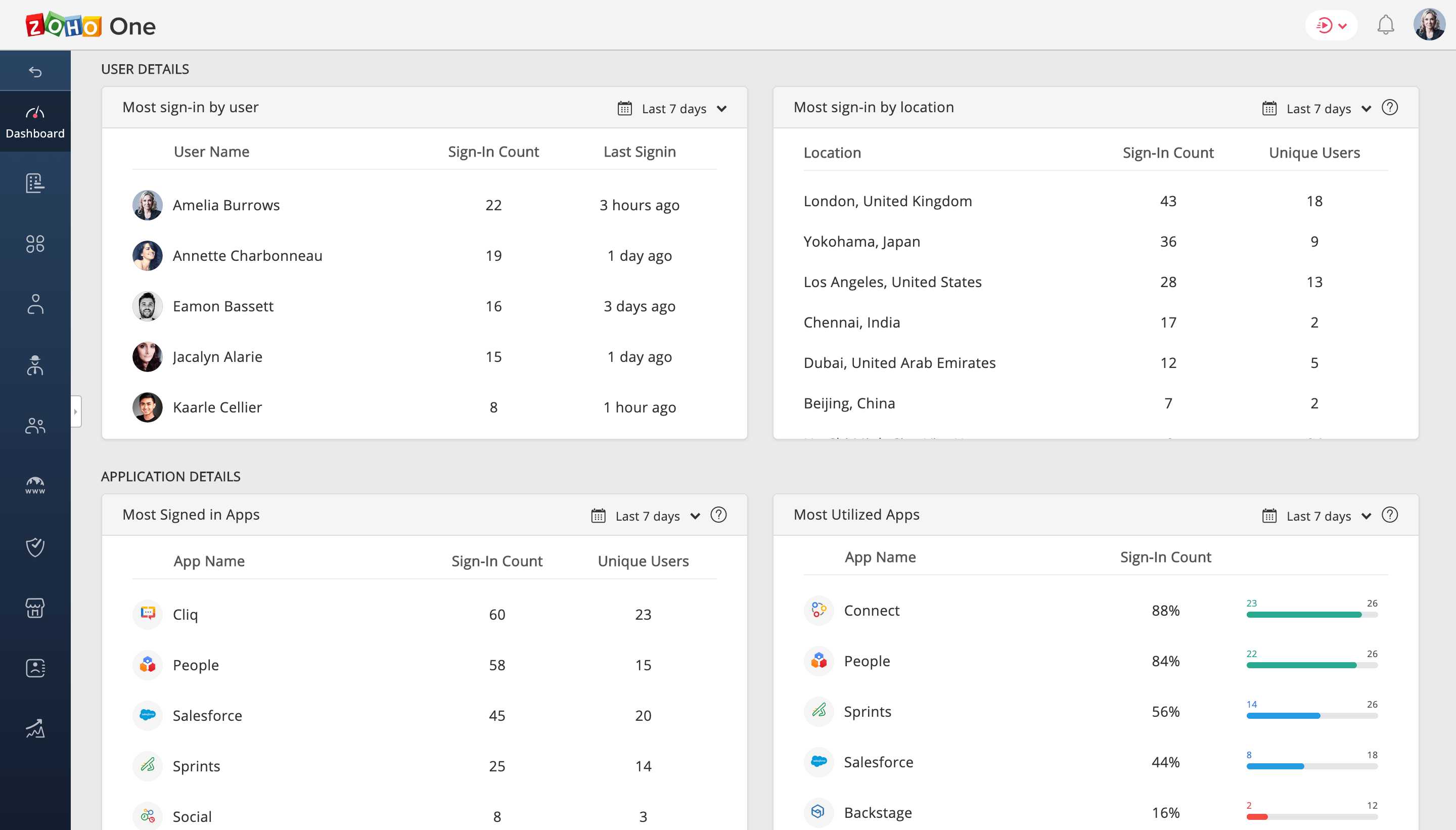The image size is (1456, 830).
Task: Open the sign-in options dropdown in the top bar
Action: pyautogui.click(x=1331, y=25)
